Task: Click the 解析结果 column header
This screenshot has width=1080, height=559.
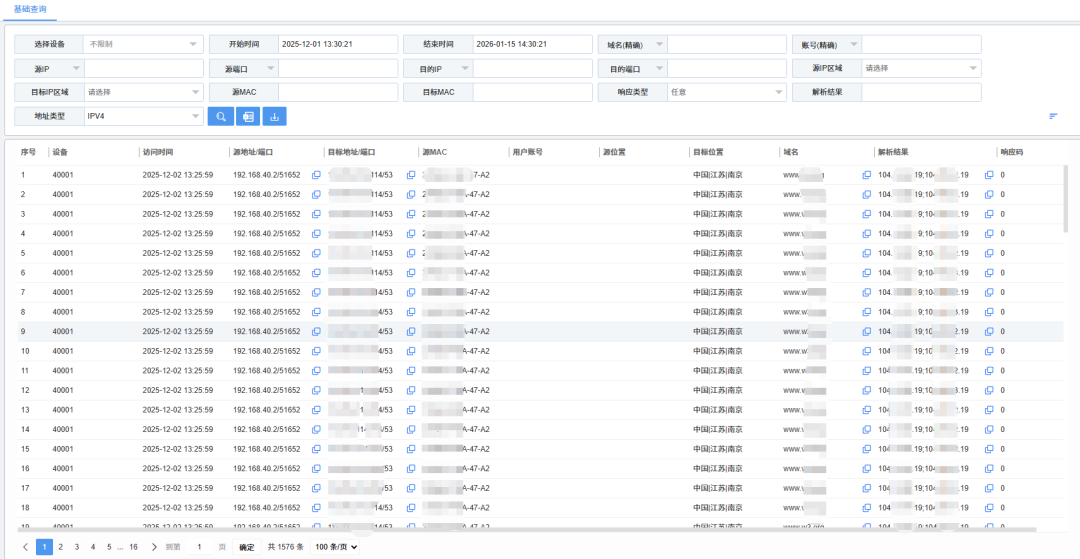Action: (893, 152)
